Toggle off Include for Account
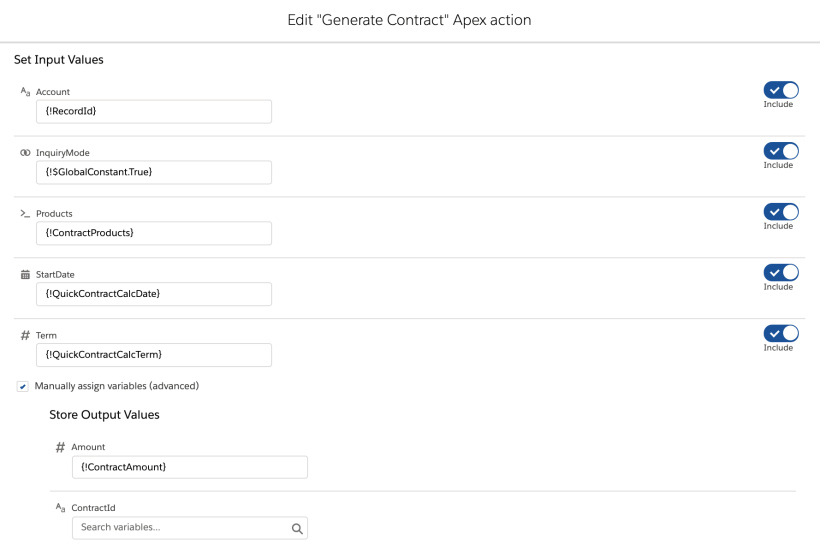The height and width of the screenshot is (546, 820). point(781,90)
